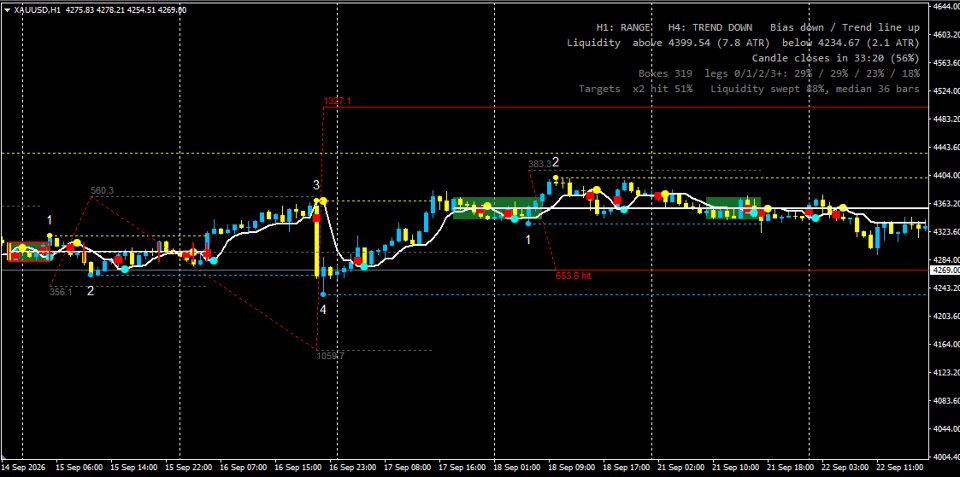The width and height of the screenshot is (960, 477).
Task: Select the gray 356.1 label near leg 2
Action: tap(61, 292)
